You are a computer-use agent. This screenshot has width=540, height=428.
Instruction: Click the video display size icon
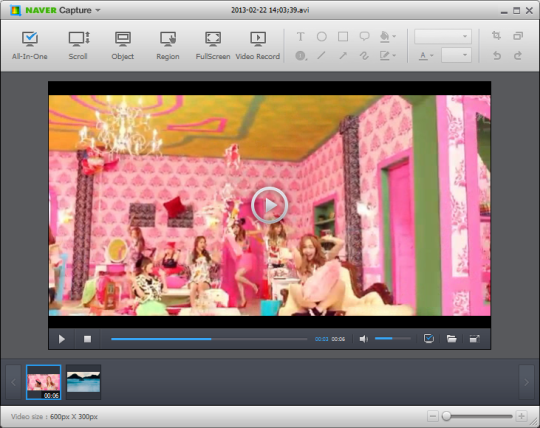(x=475, y=339)
